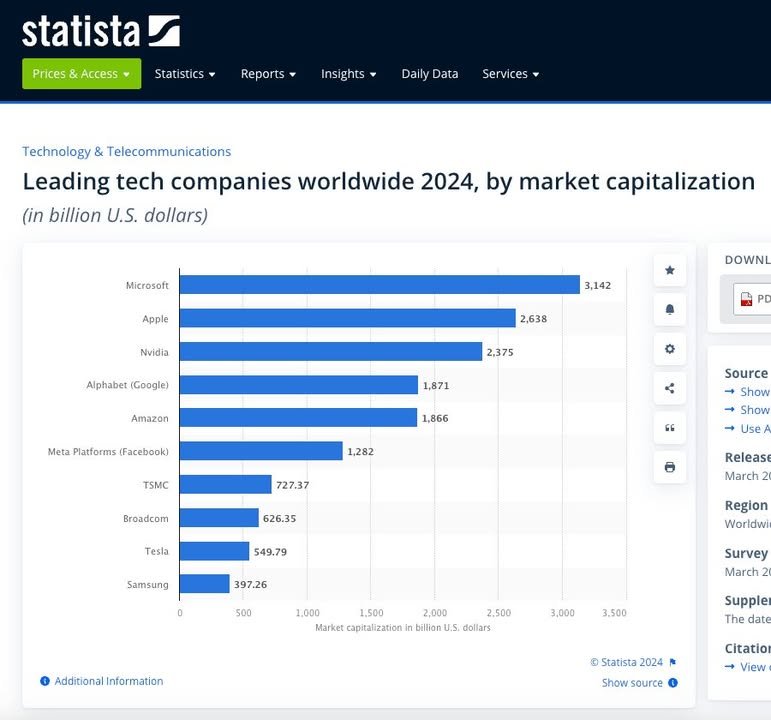Click the PDF download icon

click(745, 298)
